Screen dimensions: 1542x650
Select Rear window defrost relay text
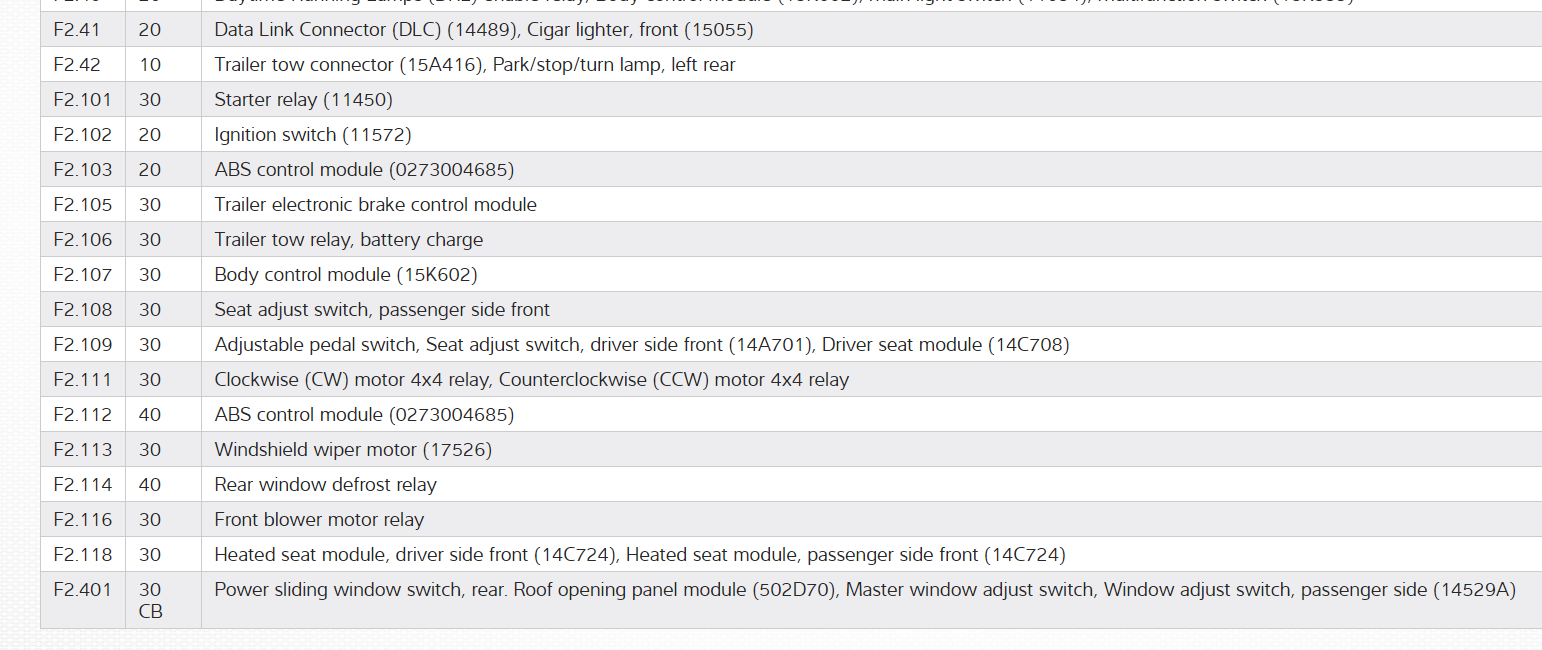pos(325,485)
